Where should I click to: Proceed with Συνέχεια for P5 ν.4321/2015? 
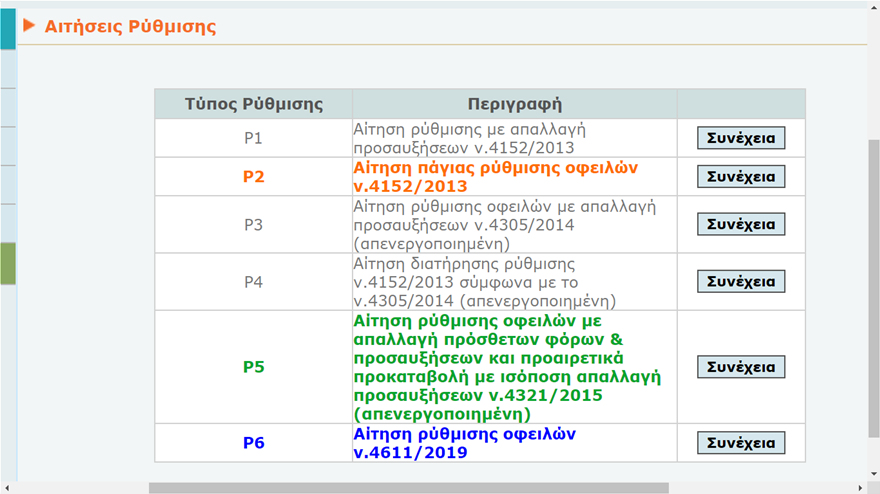click(741, 367)
